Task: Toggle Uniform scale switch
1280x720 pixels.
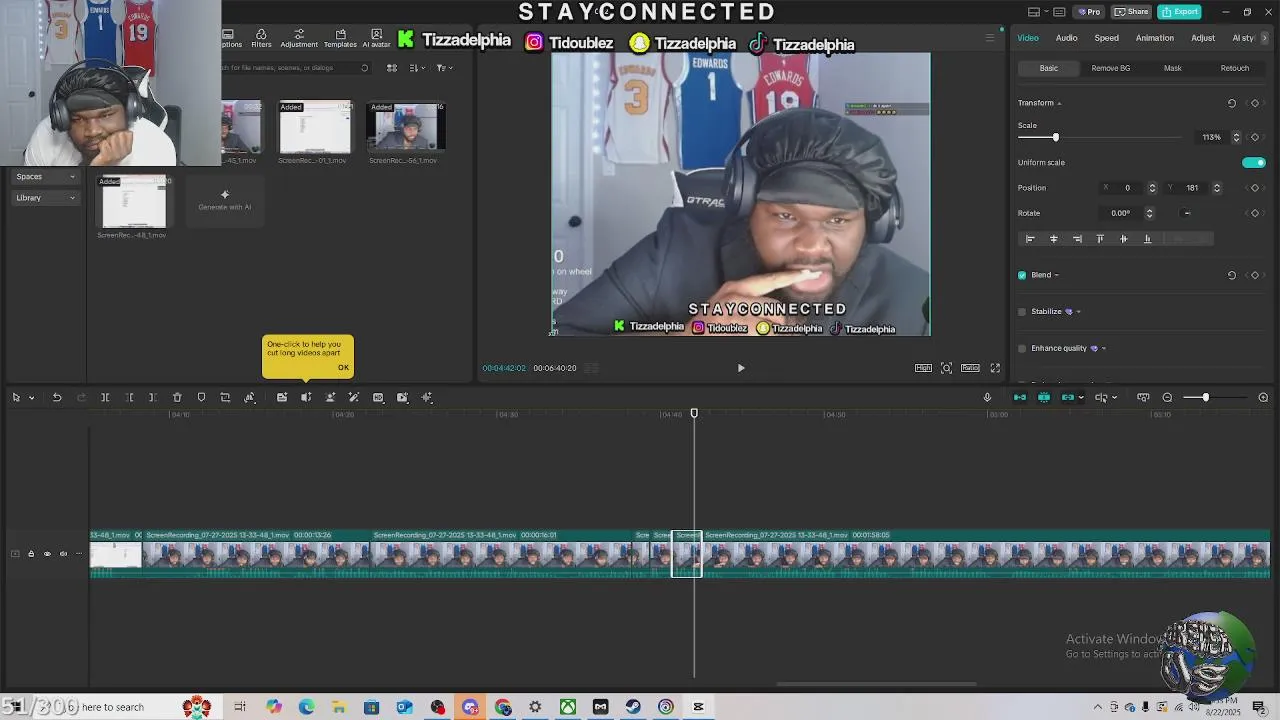Action: point(1254,162)
